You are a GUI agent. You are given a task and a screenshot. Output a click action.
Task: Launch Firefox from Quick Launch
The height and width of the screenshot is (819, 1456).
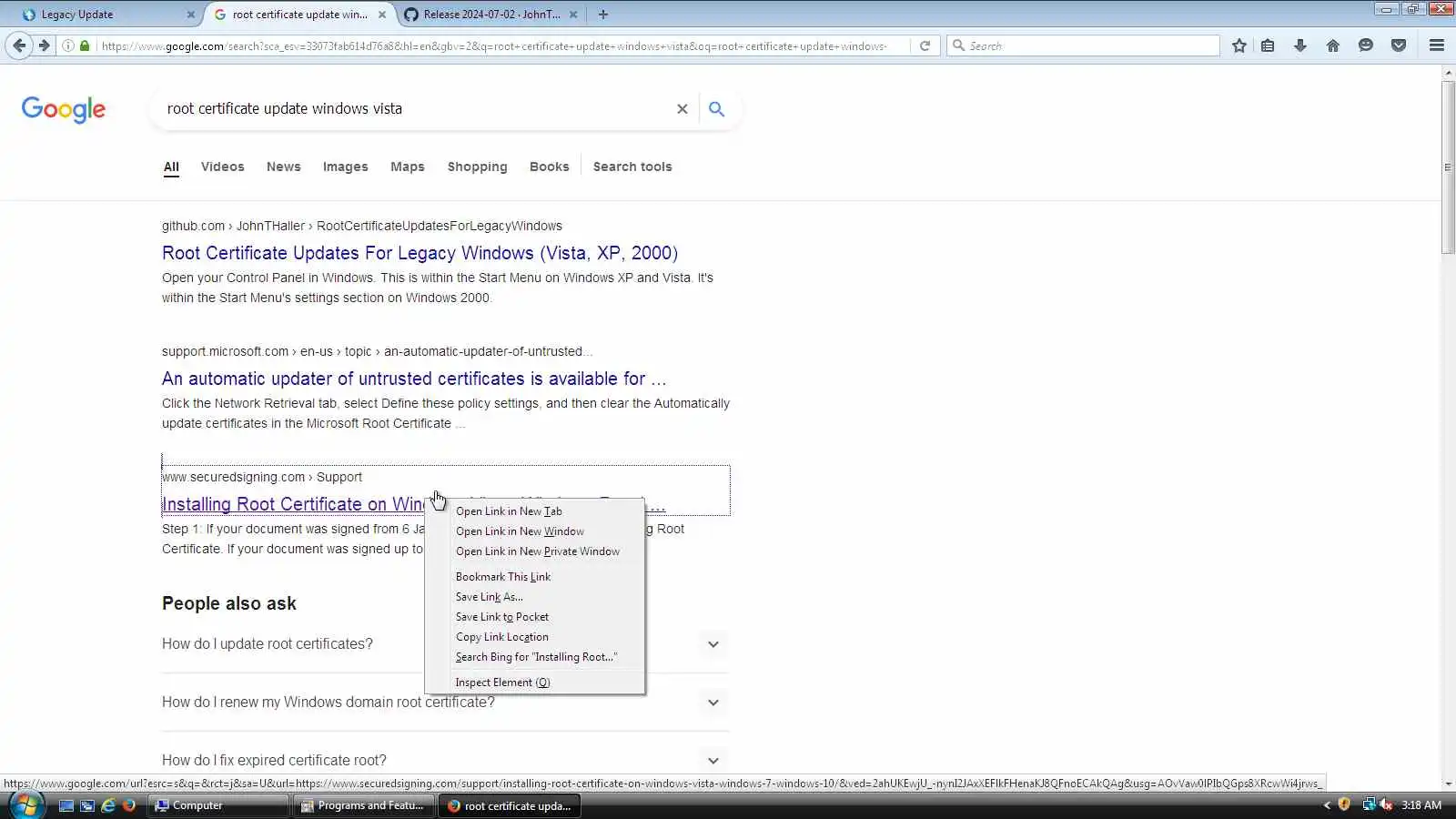tap(129, 805)
